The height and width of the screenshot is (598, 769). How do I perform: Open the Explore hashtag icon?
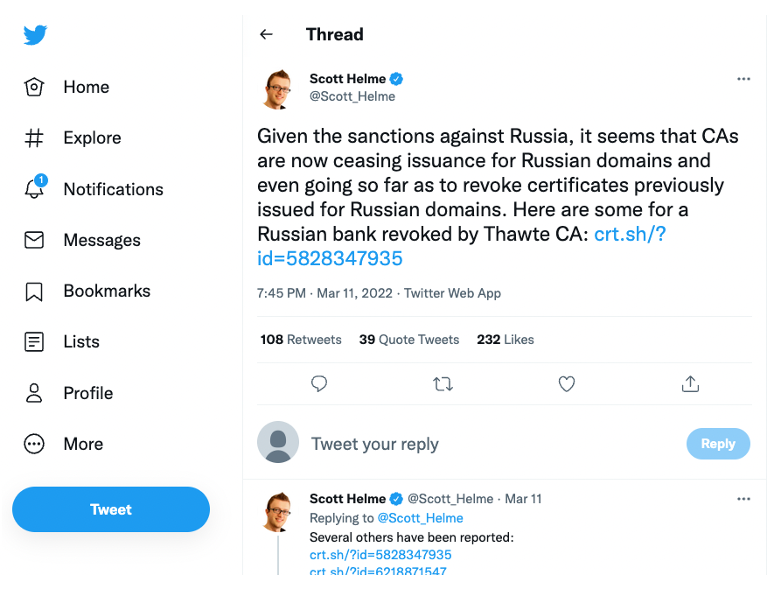tap(35, 138)
